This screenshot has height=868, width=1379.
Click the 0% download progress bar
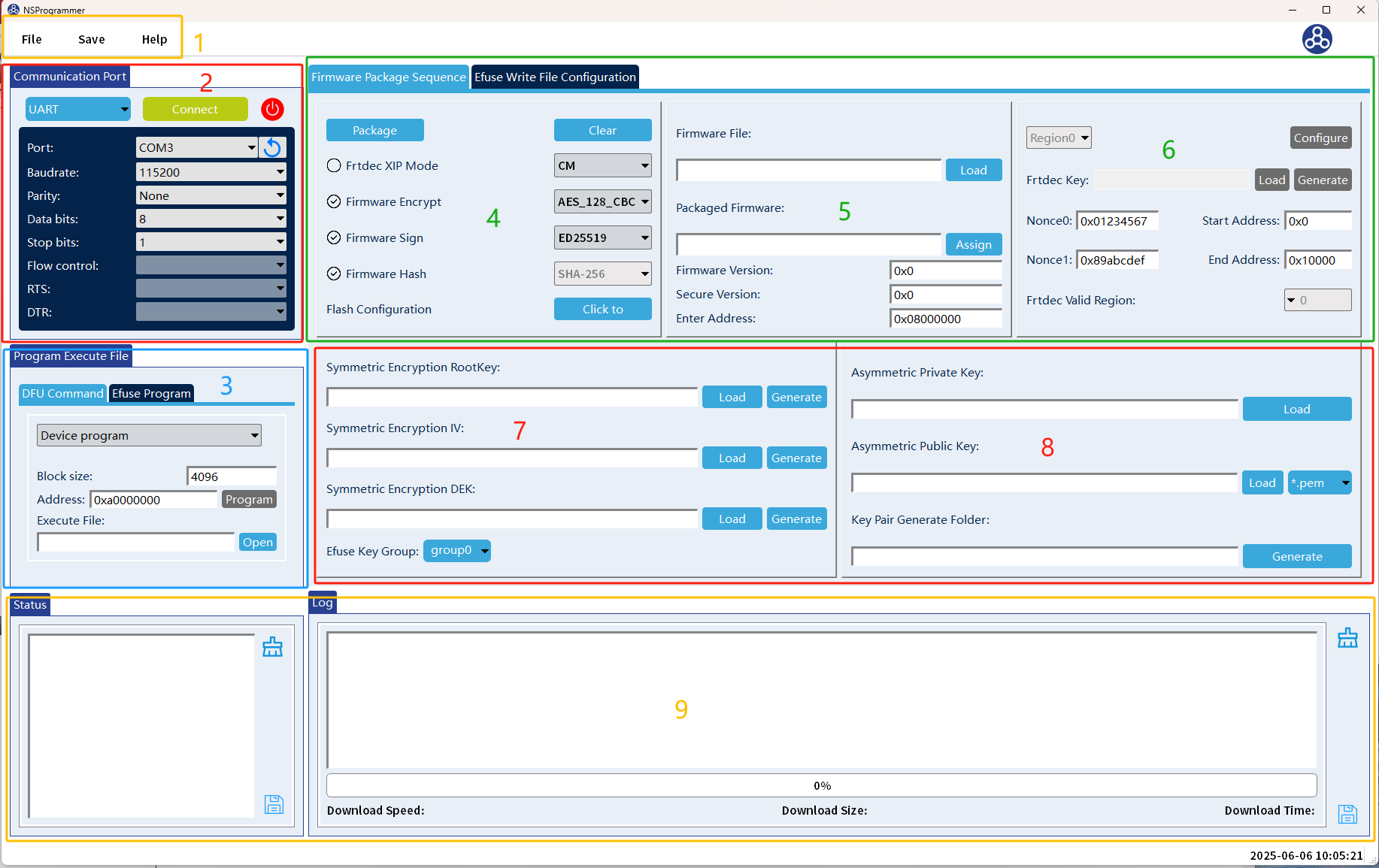(x=822, y=785)
